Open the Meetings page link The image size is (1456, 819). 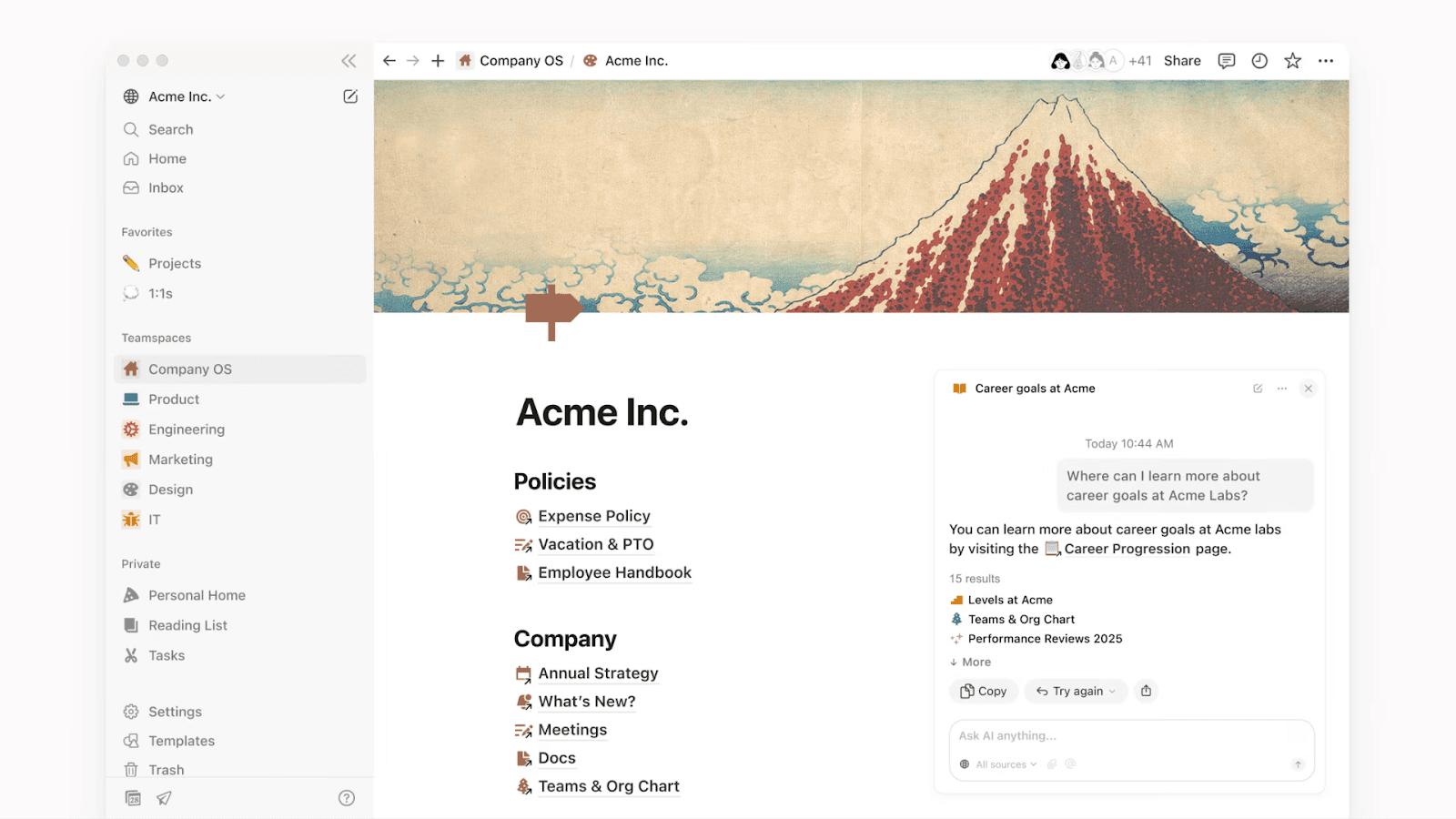click(x=561, y=730)
